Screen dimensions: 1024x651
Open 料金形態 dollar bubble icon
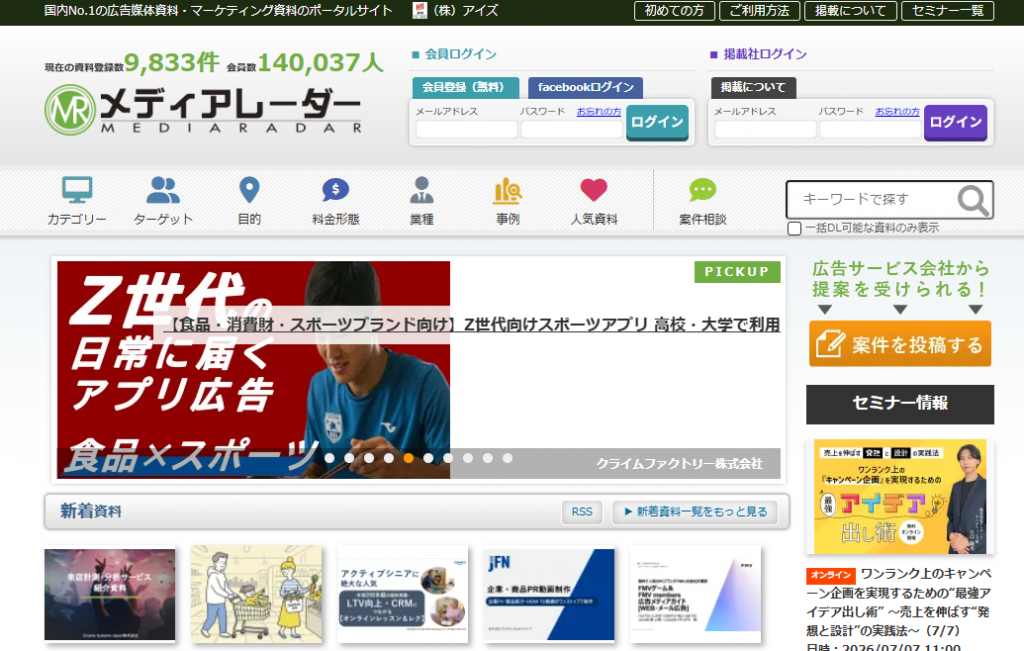(336, 190)
